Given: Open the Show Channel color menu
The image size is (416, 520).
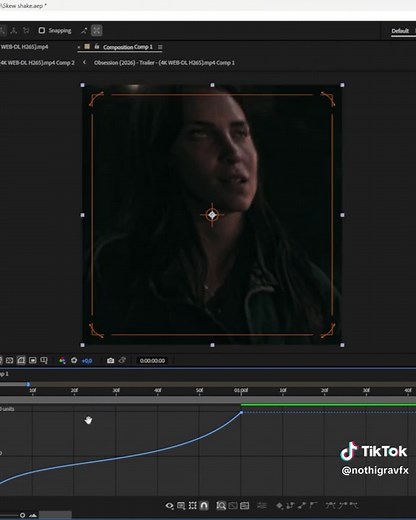Looking at the screenshot, I should (62, 360).
